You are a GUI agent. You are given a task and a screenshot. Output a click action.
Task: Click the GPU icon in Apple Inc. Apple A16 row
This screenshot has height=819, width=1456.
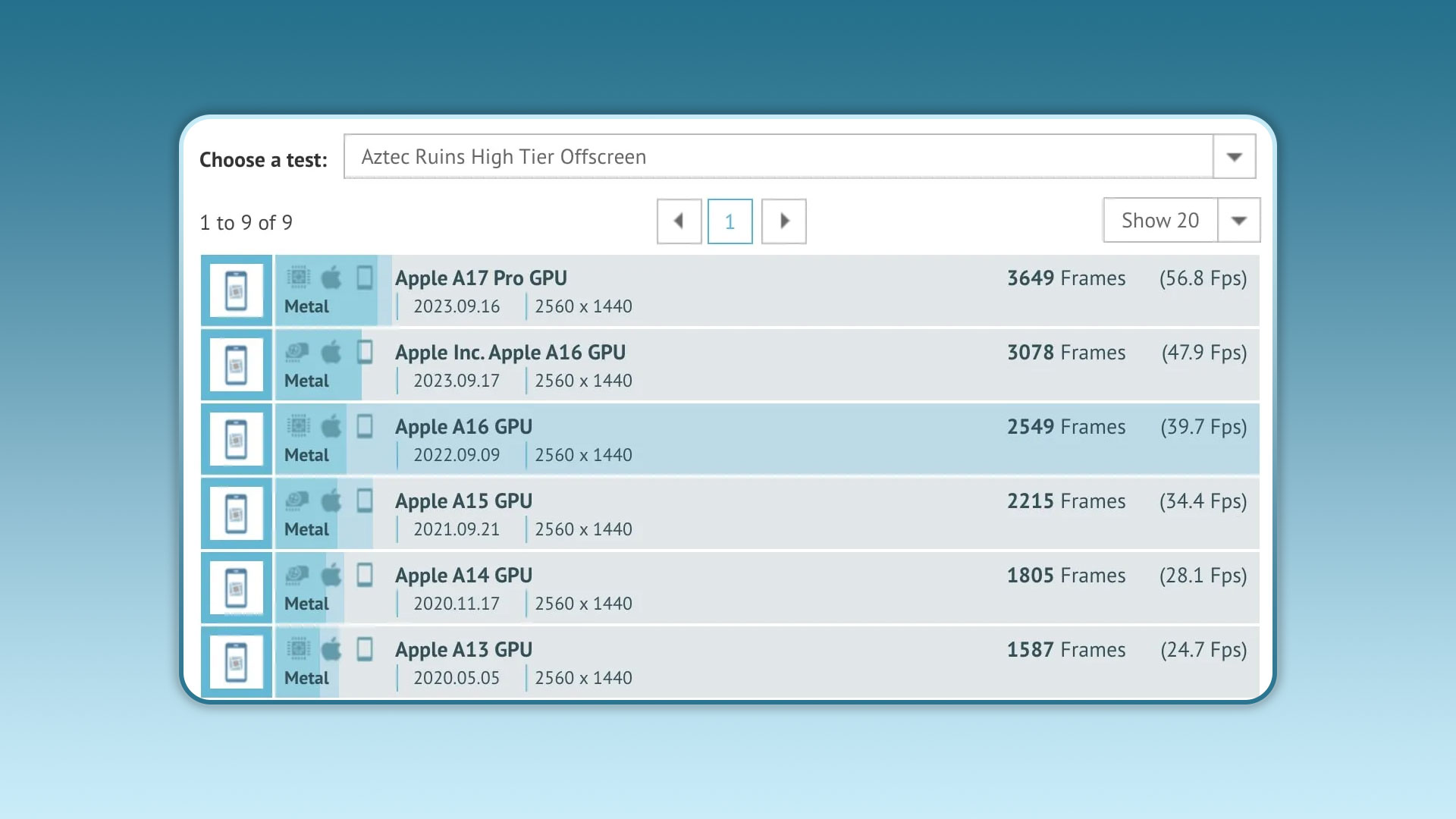click(x=297, y=352)
